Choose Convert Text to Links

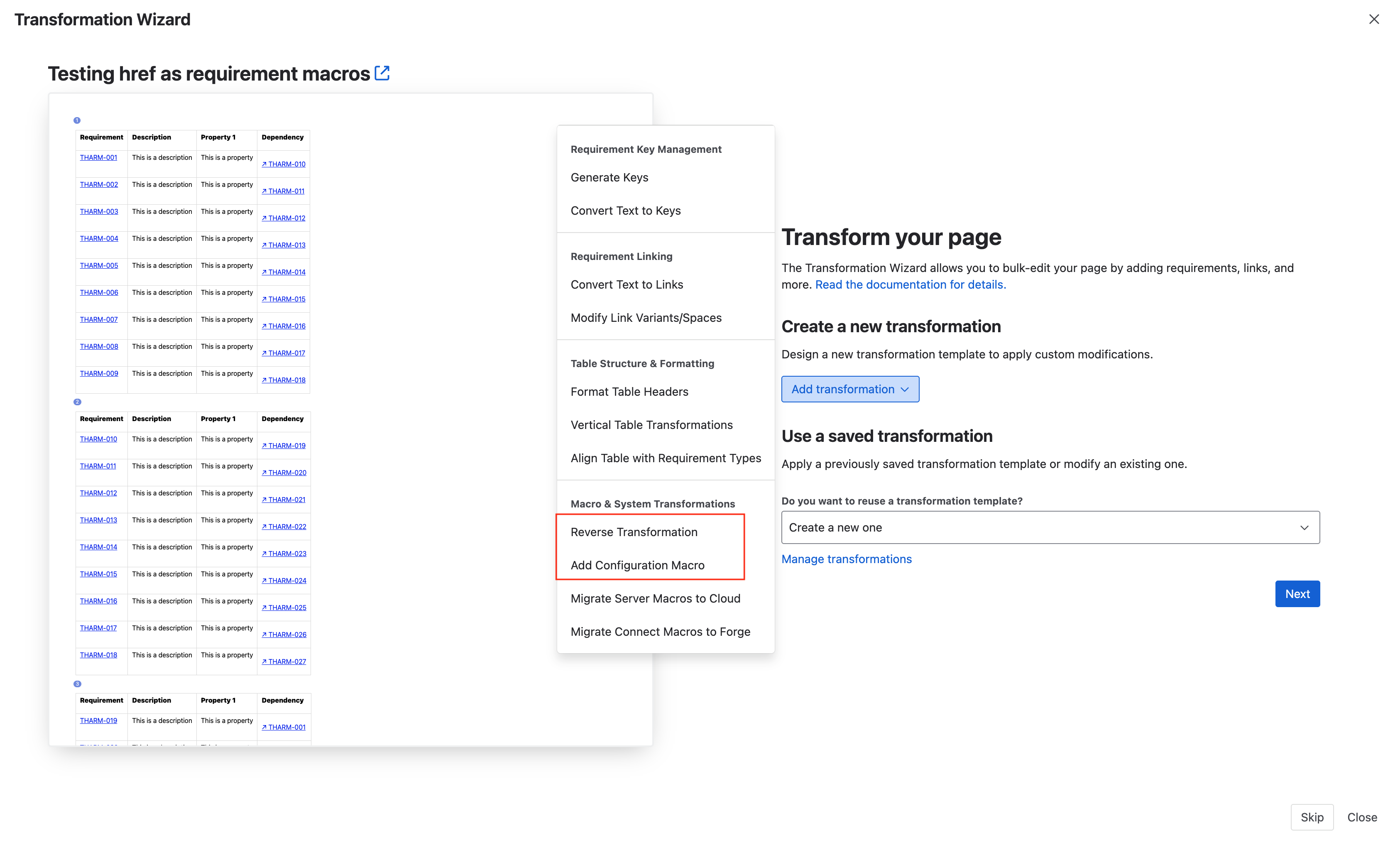pos(627,284)
